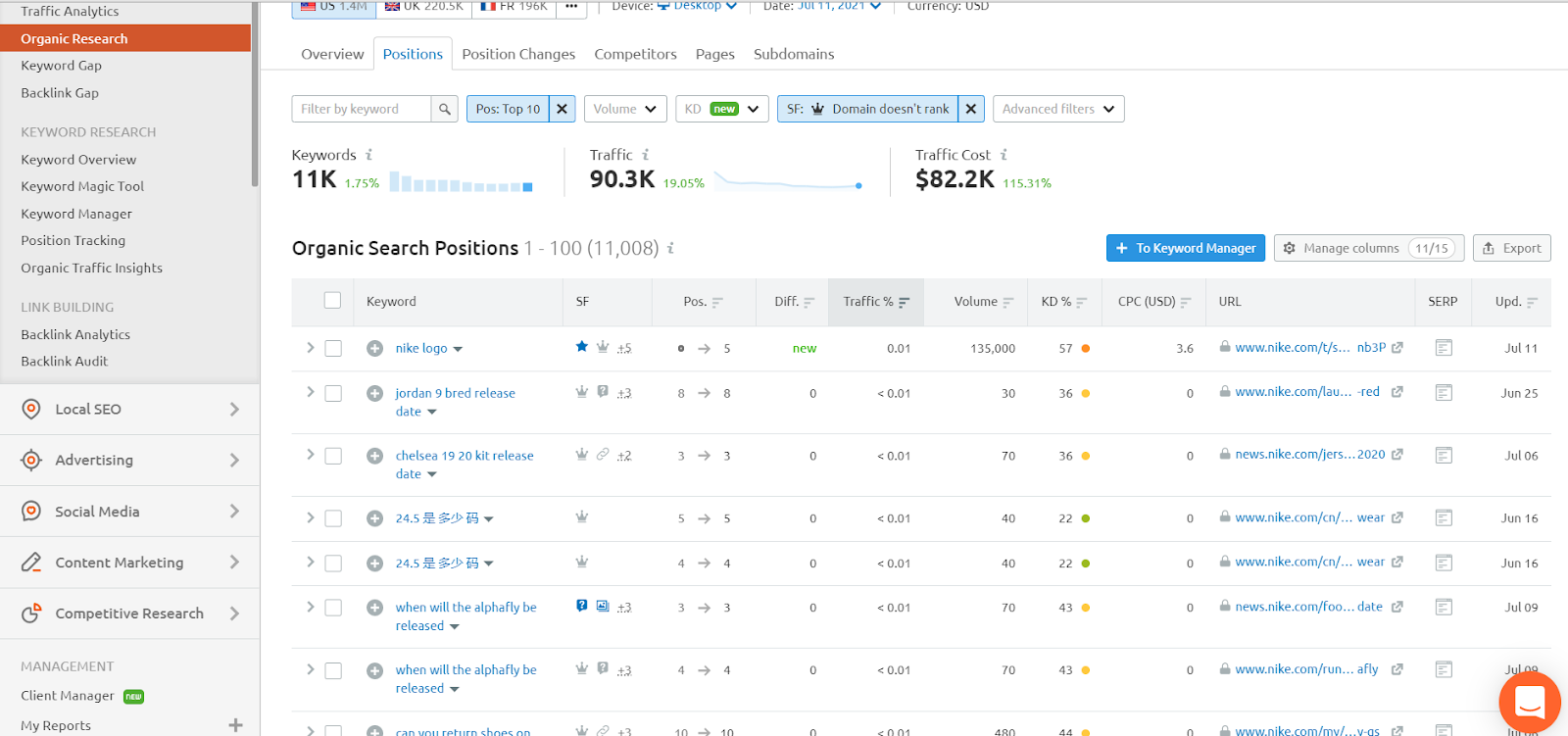This screenshot has width=1568, height=736.
Task: Open Manage columns settings
Action: coord(1369,248)
